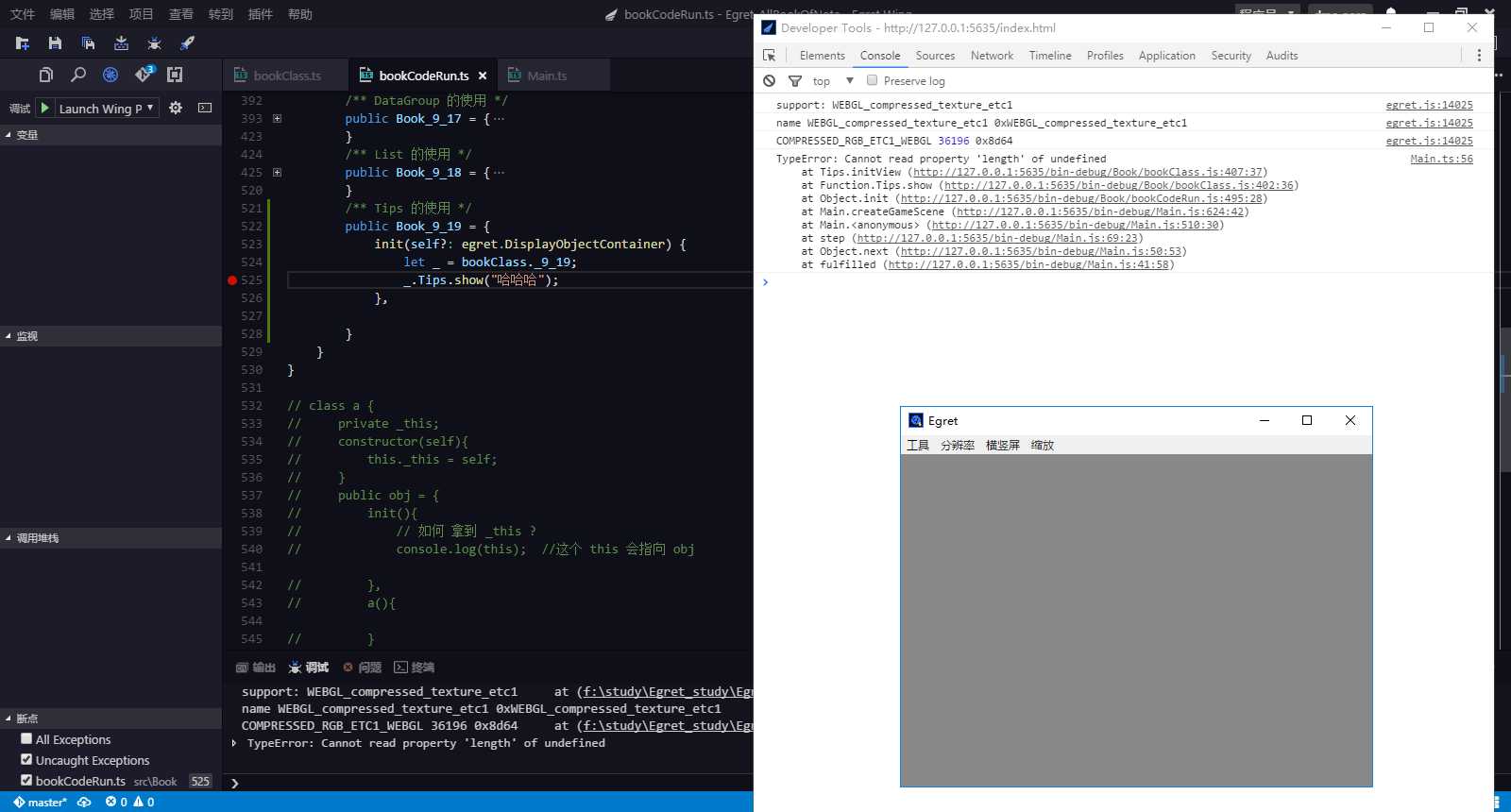Clear the DevTools console
Image resolution: width=1511 pixels, height=812 pixels.
click(770, 81)
